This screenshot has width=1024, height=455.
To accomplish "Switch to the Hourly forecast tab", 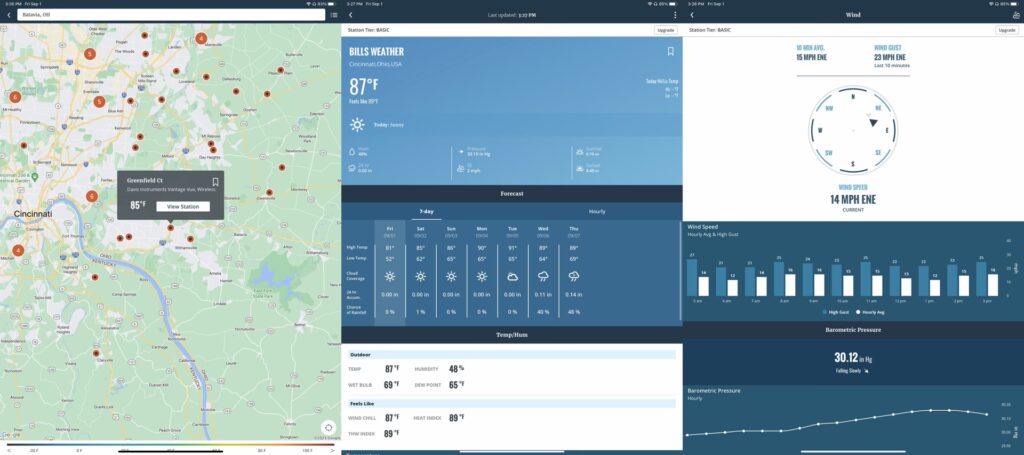I will click(x=597, y=211).
